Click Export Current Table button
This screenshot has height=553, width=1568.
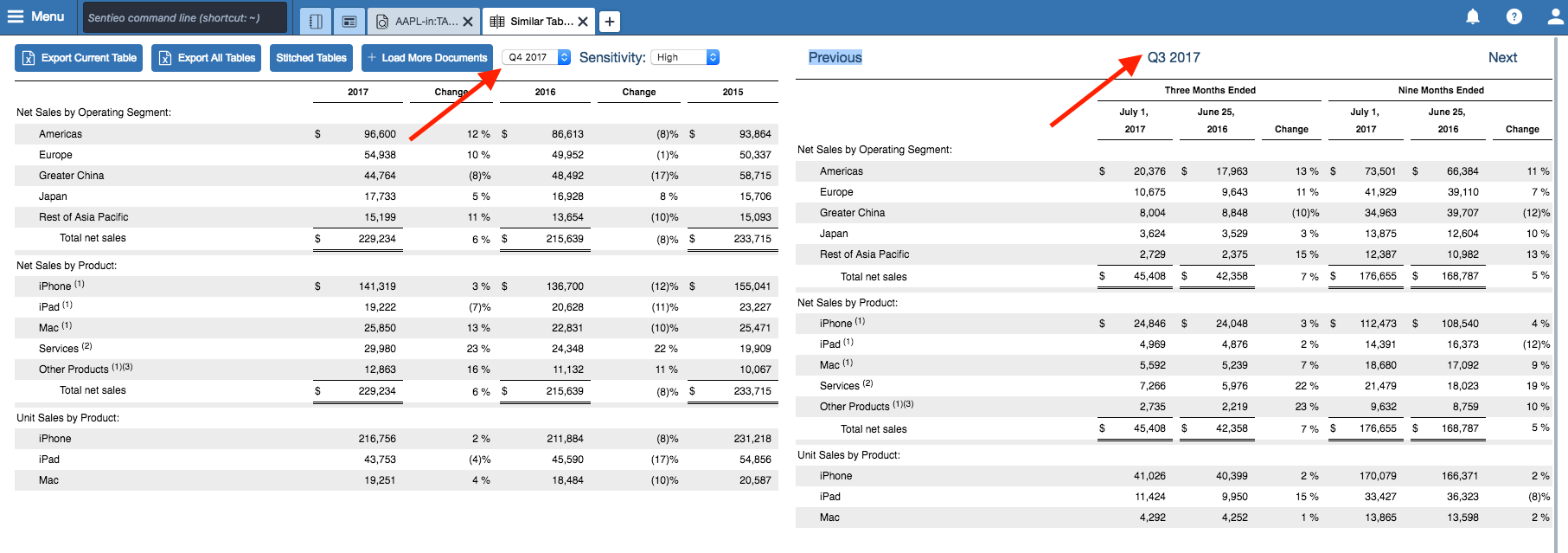[x=79, y=58]
